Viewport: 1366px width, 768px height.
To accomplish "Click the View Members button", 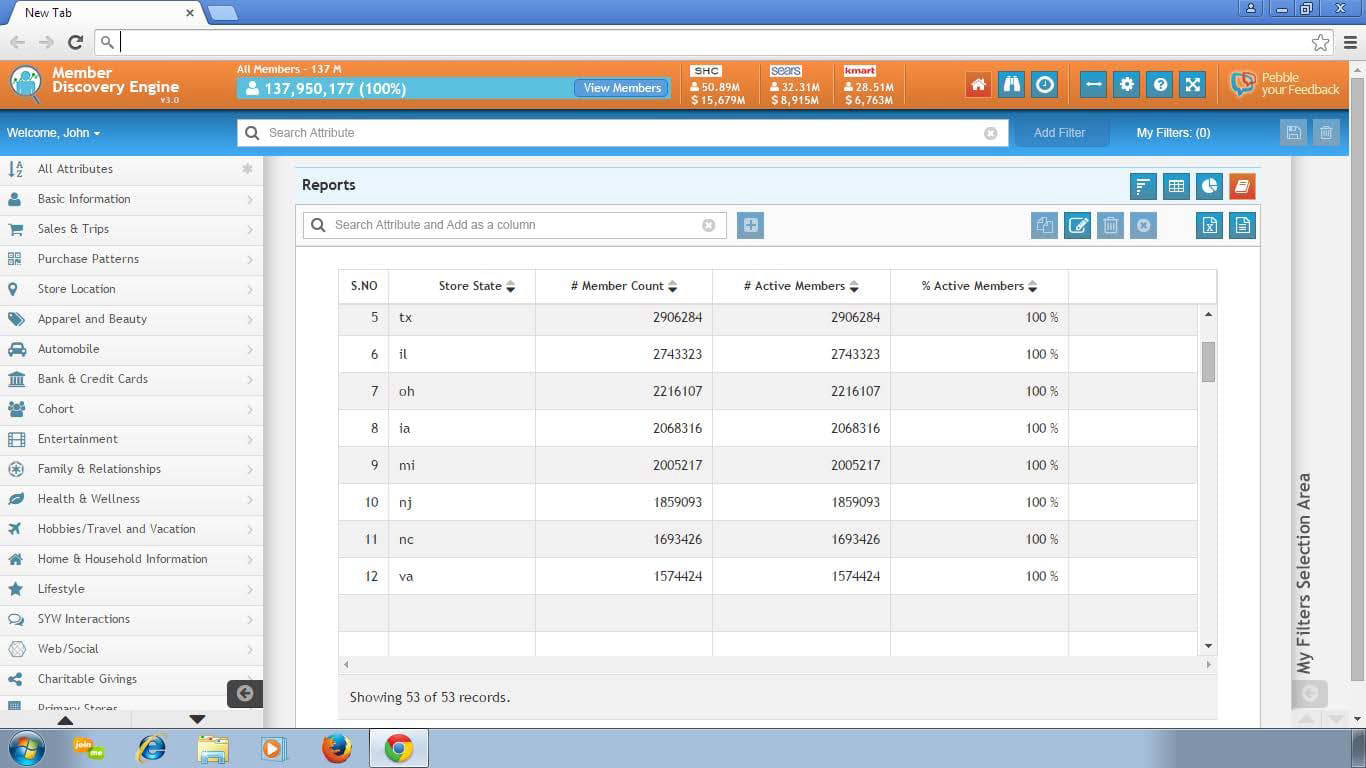I will pyautogui.click(x=622, y=88).
